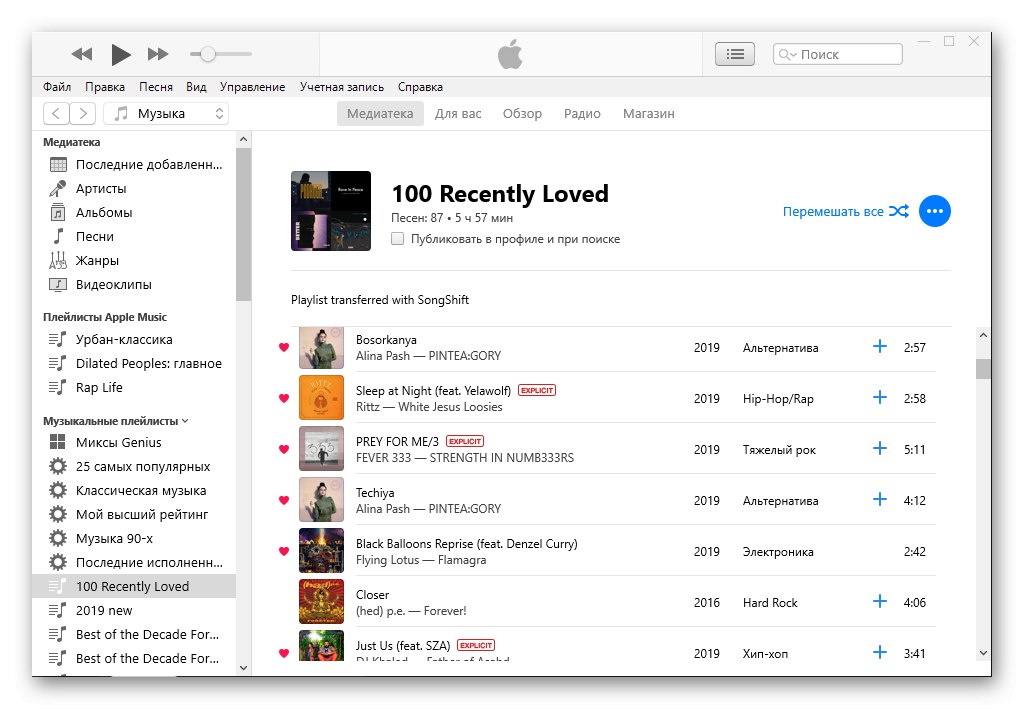Open Последние исполненные smart playlist

point(135,563)
